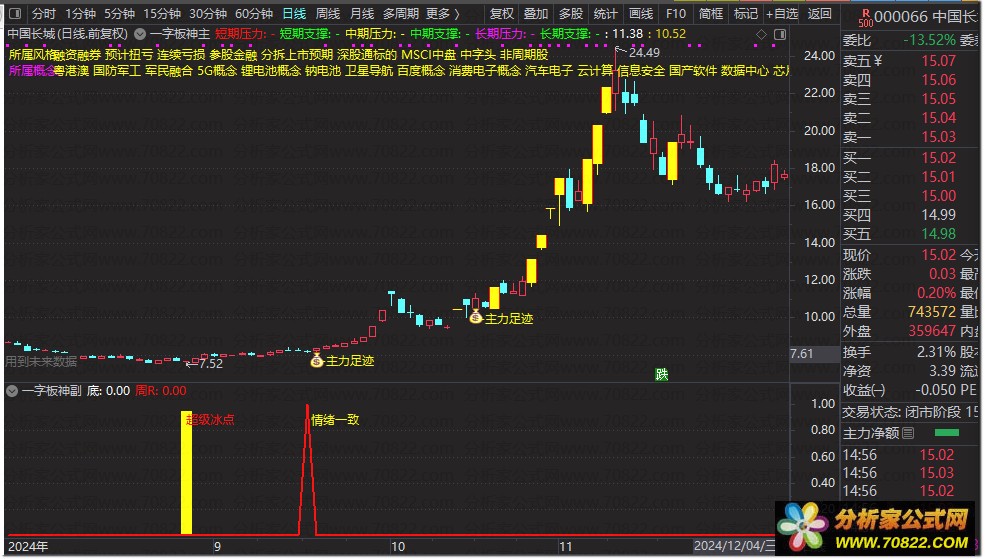The image size is (985, 559).
Task: Click the 外盘 value 359647
Action: tap(932, 330)
